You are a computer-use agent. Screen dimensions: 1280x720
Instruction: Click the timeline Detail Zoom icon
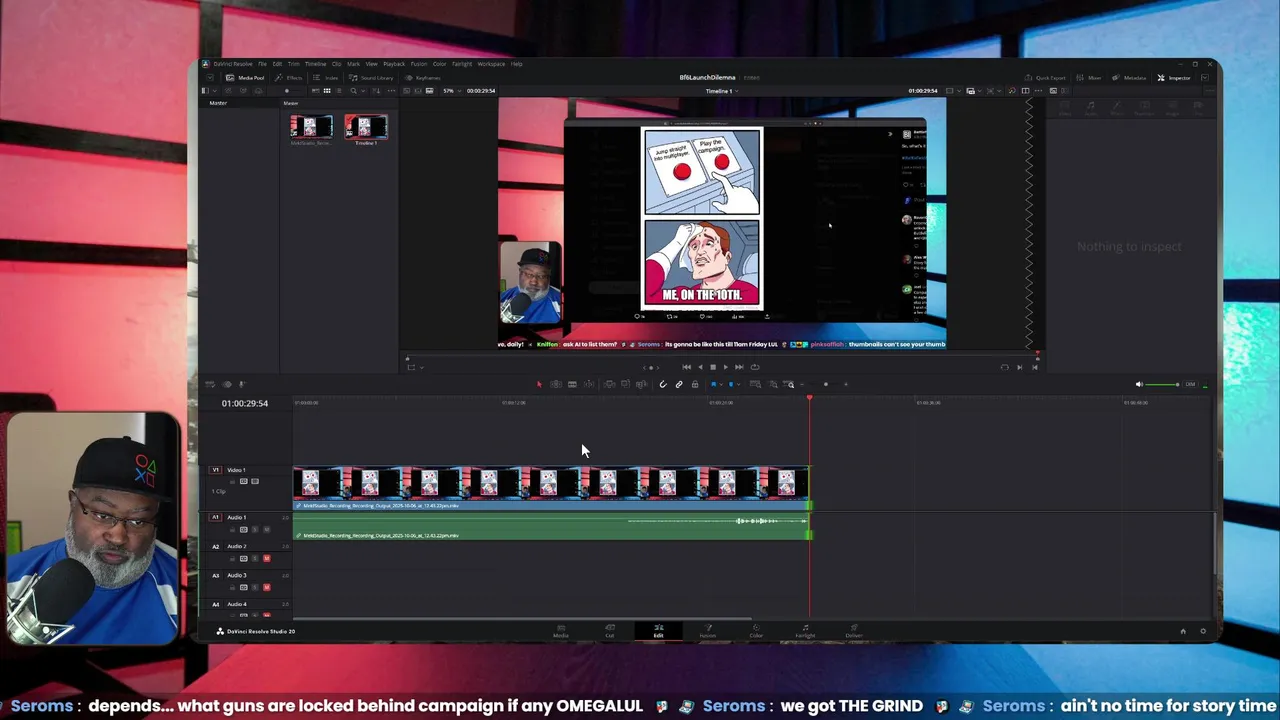773,384
